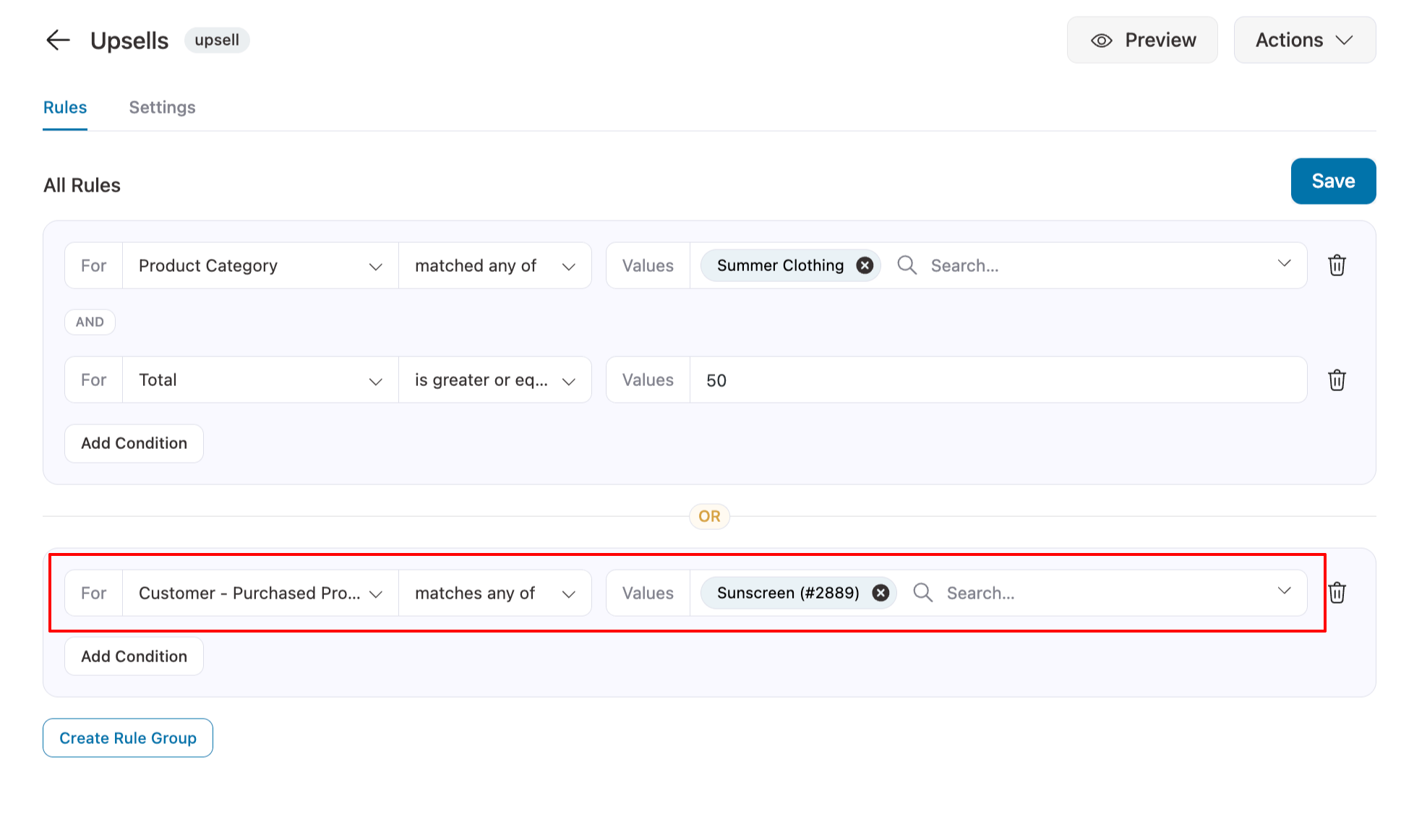Open the Product Category field dropdown

click(260, 266)
